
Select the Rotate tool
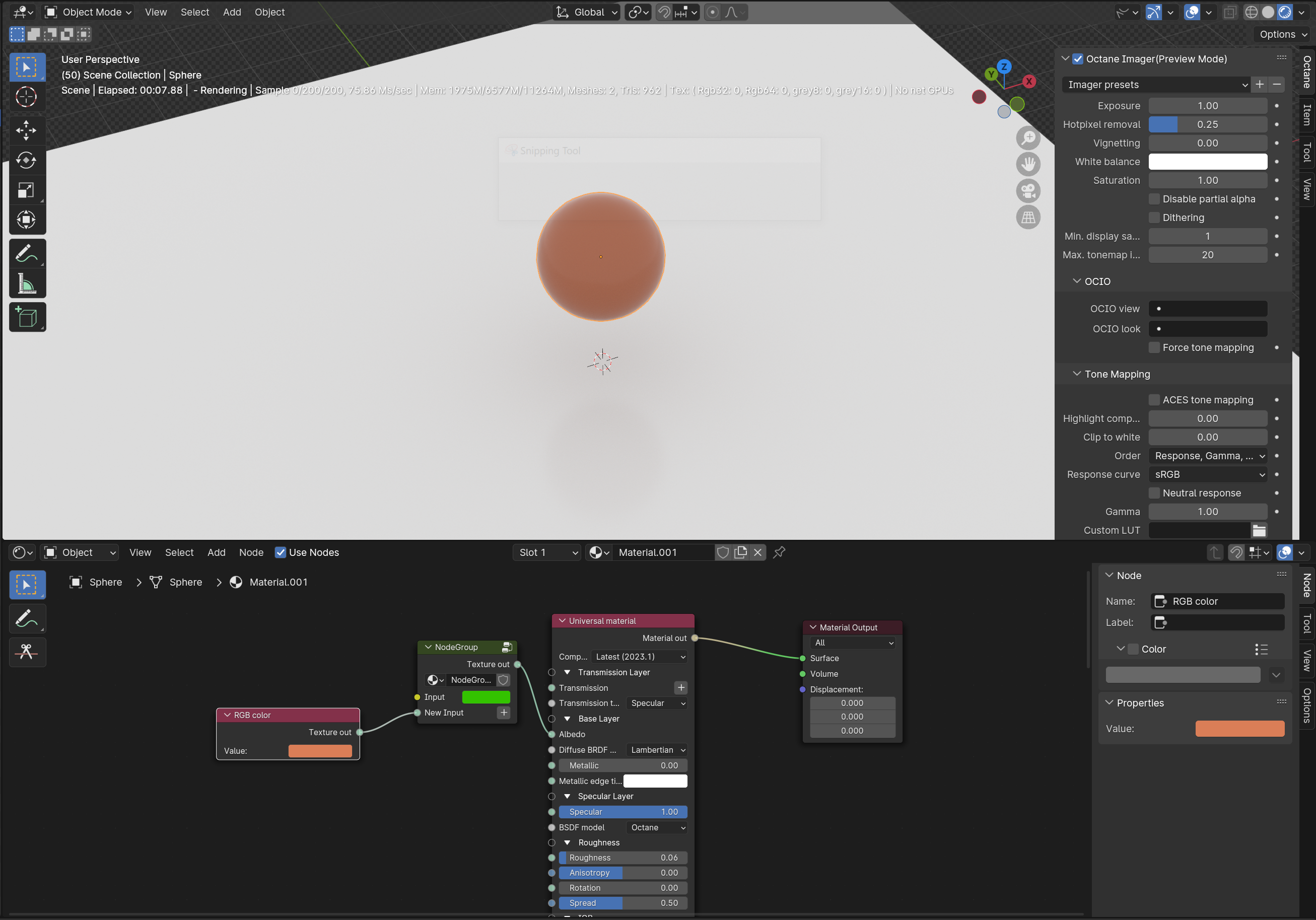[26, 160]
